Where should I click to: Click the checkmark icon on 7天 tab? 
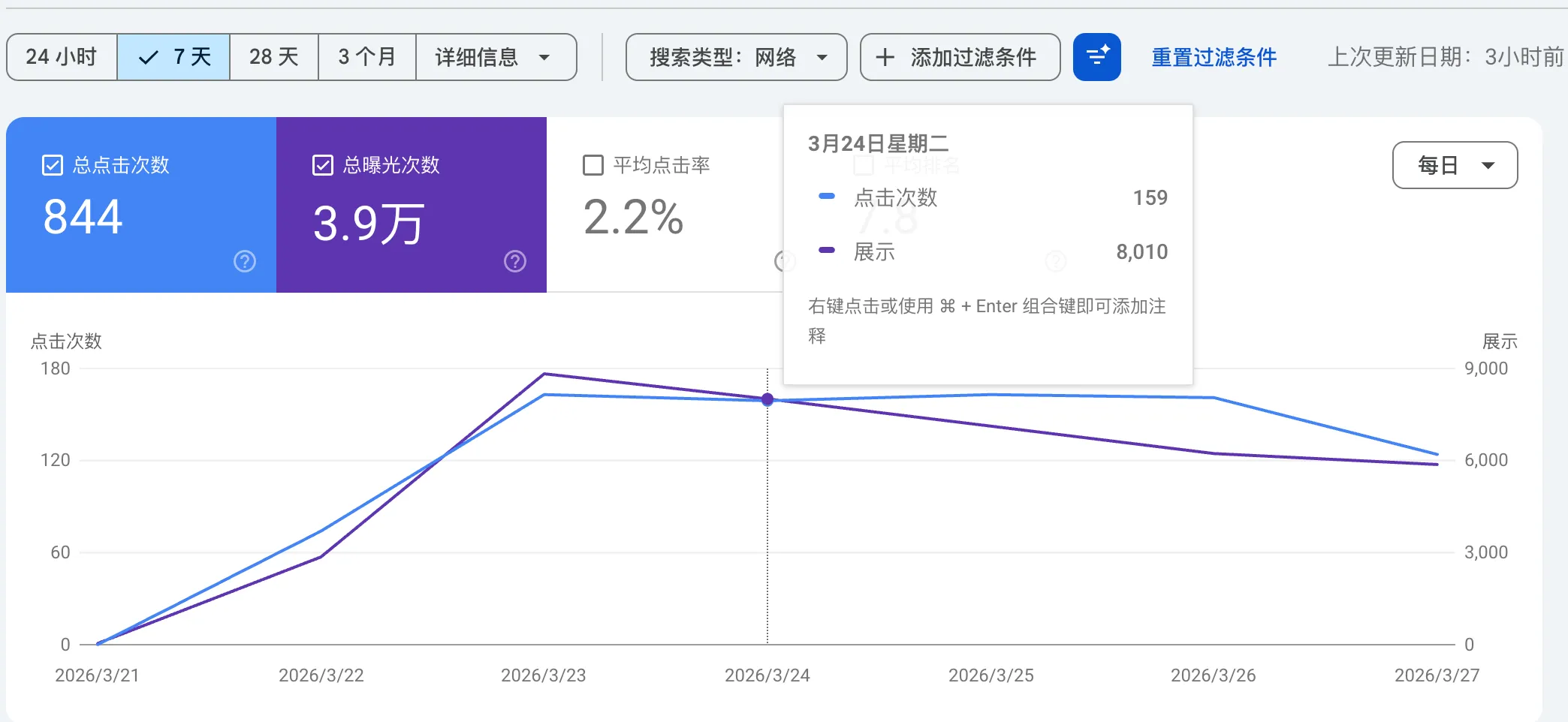coord(147,56)
